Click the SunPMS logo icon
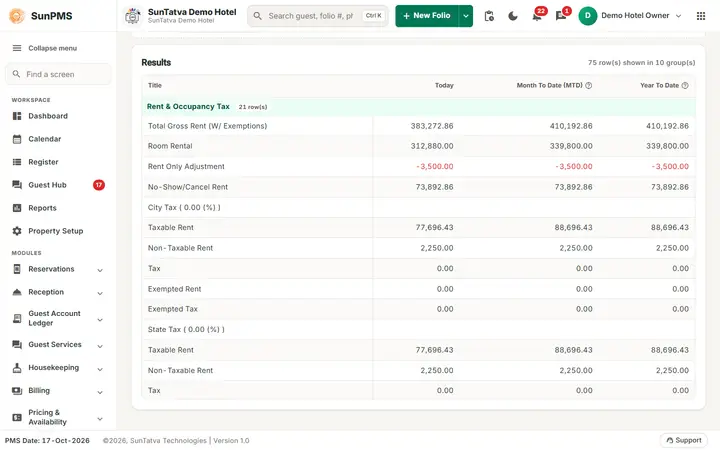The width and height of the screenshot is (720, 450). [17, 16]
